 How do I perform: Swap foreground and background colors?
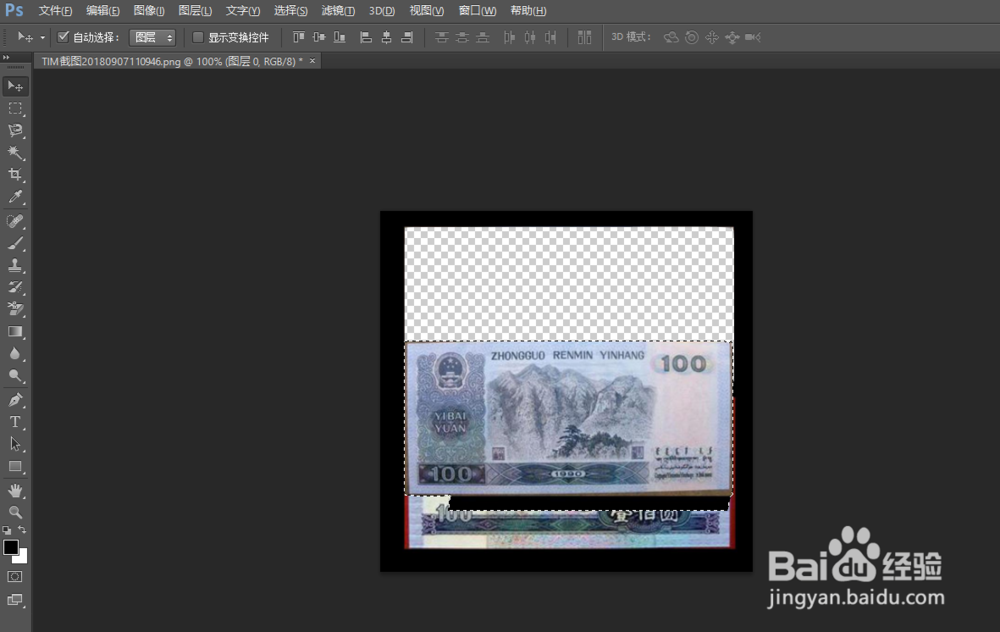(22, 530)
